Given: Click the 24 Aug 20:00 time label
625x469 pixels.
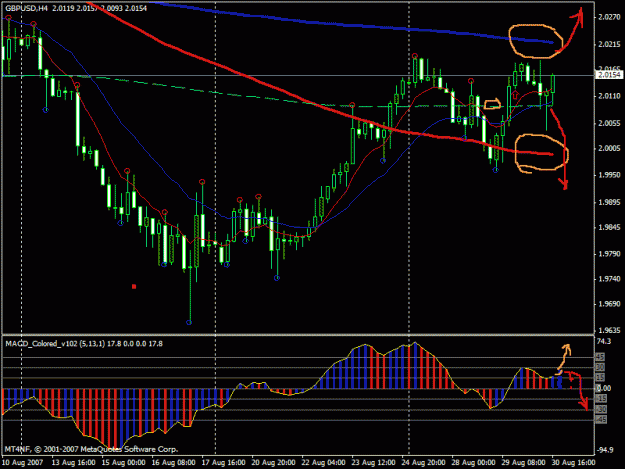Looking at the screenshot, I should pos(423,463).
